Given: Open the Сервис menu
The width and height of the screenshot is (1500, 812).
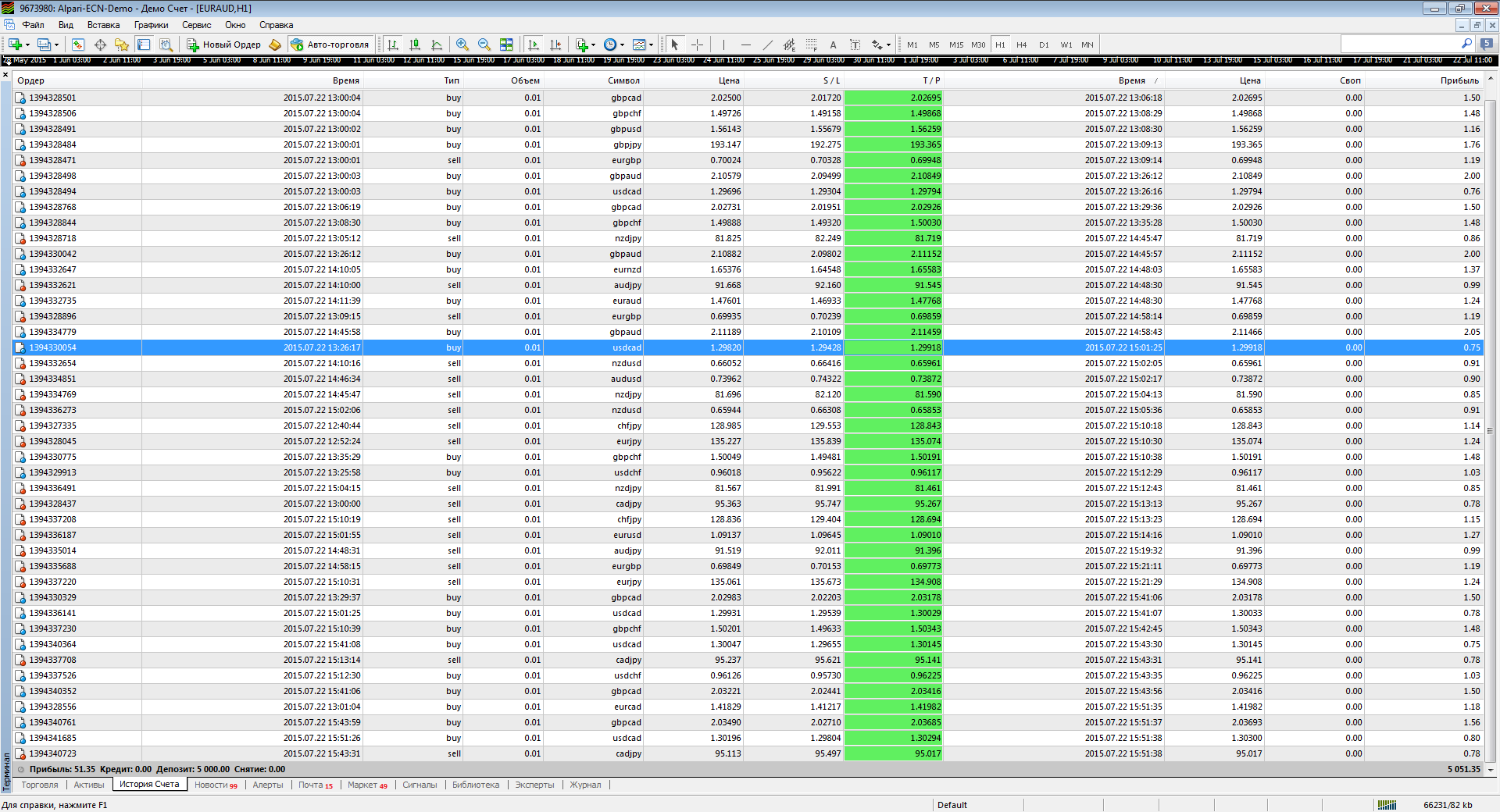Looking at the screenshot, I should pos(196,25).
